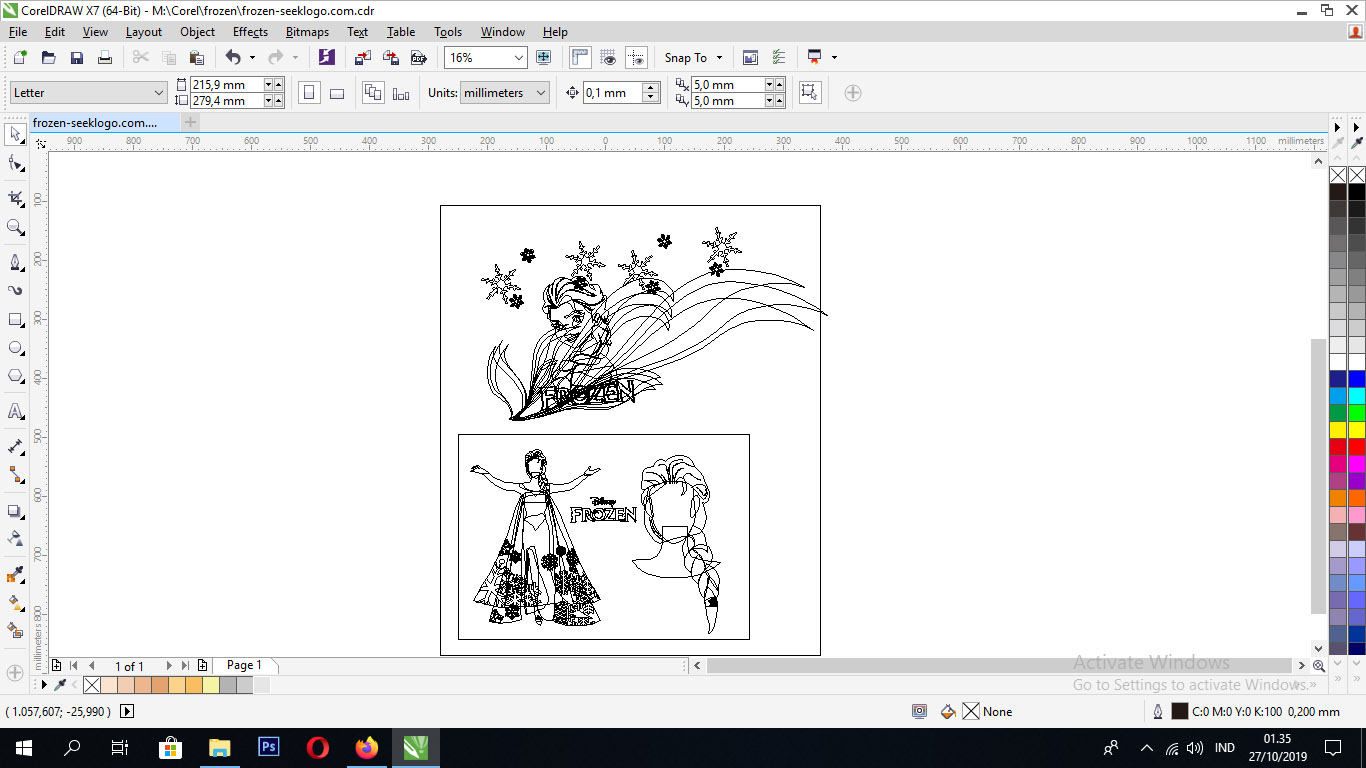This screenshot has height=768, width=1366.
Task: Select the Color Eyedropper tool
Action: (16, 575)
